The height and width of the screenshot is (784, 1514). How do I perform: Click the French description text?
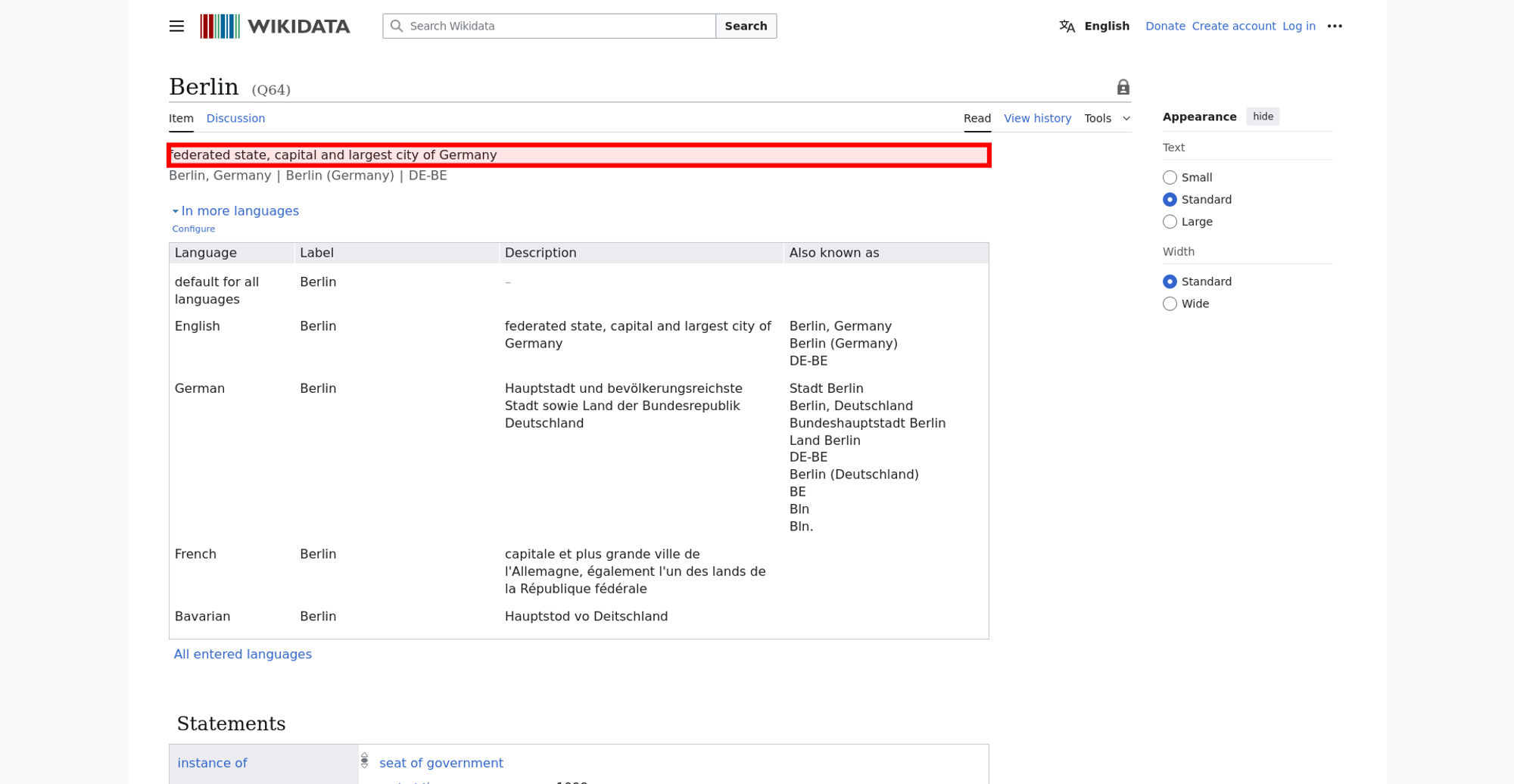(x=635, y=571)
